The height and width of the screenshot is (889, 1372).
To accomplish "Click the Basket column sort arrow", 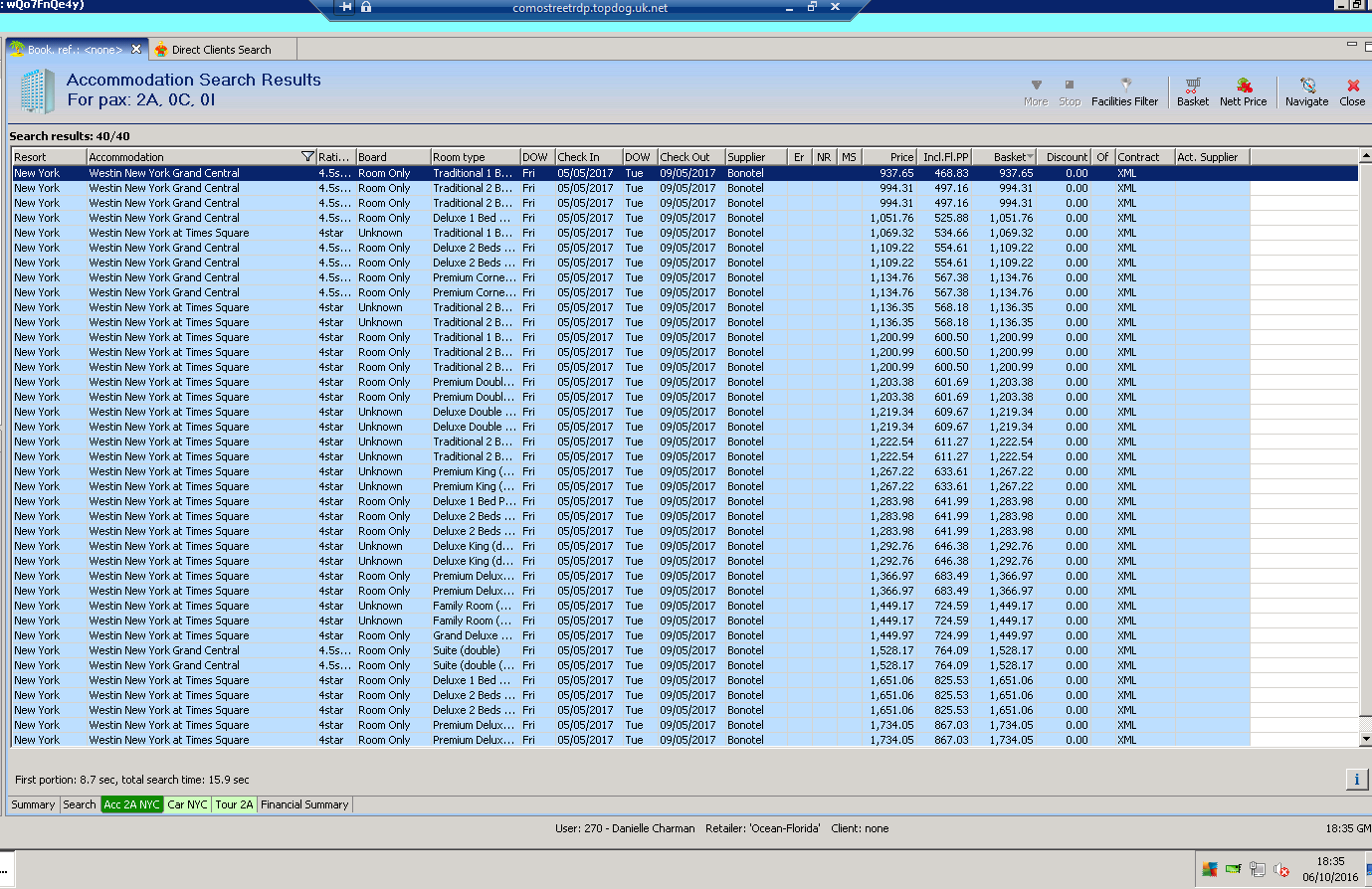I will coord(1030,157).
